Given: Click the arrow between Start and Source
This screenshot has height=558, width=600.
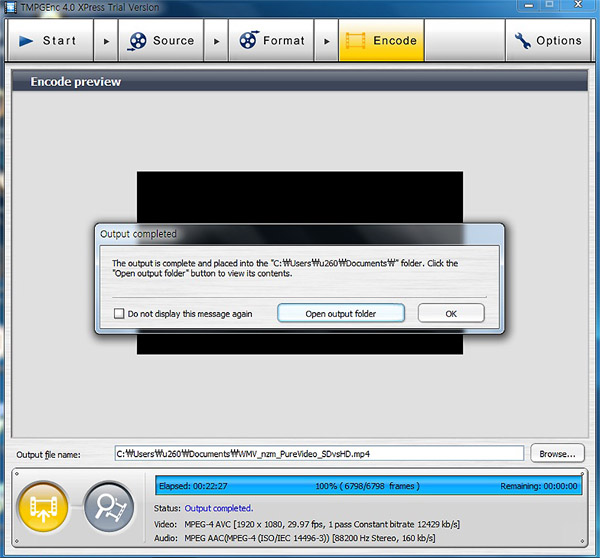Looking at the screenshot, I should [106, 41].
